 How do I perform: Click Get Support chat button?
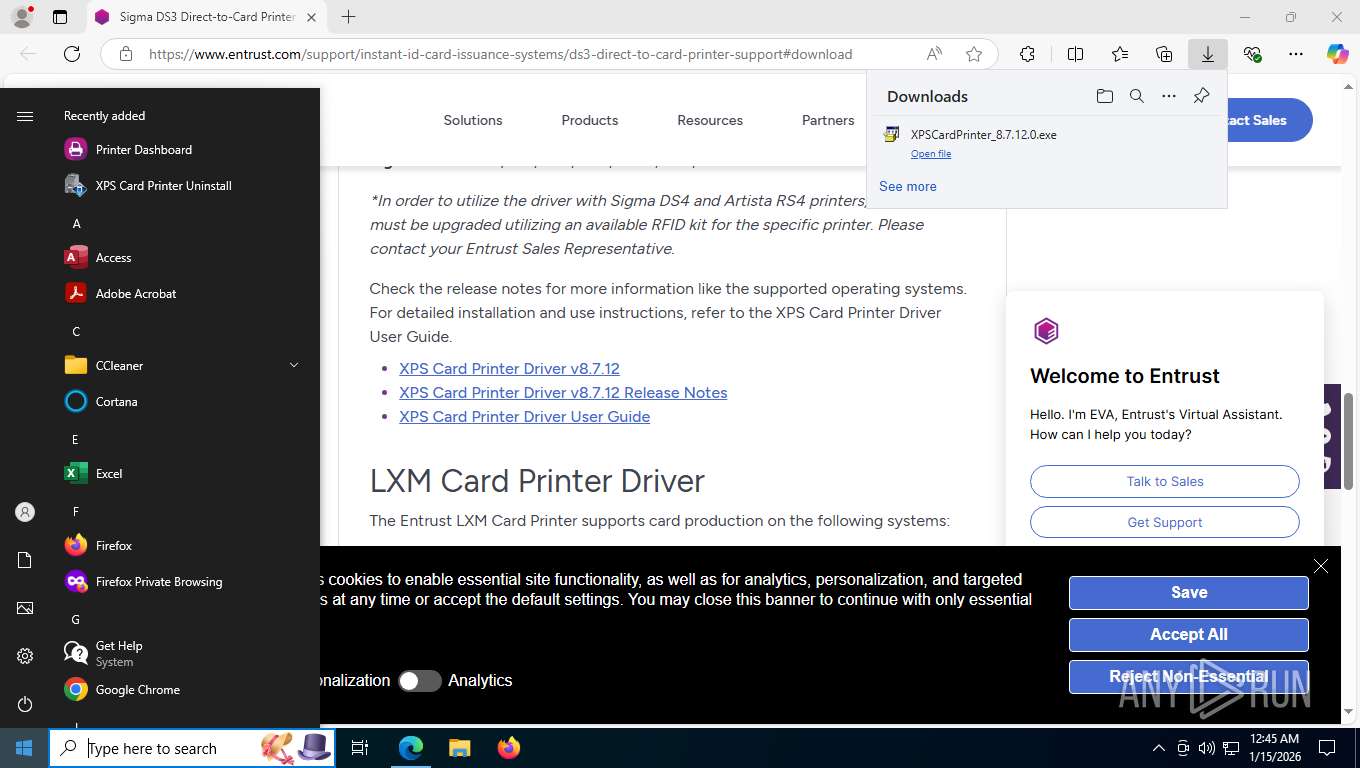point(1165,522)
